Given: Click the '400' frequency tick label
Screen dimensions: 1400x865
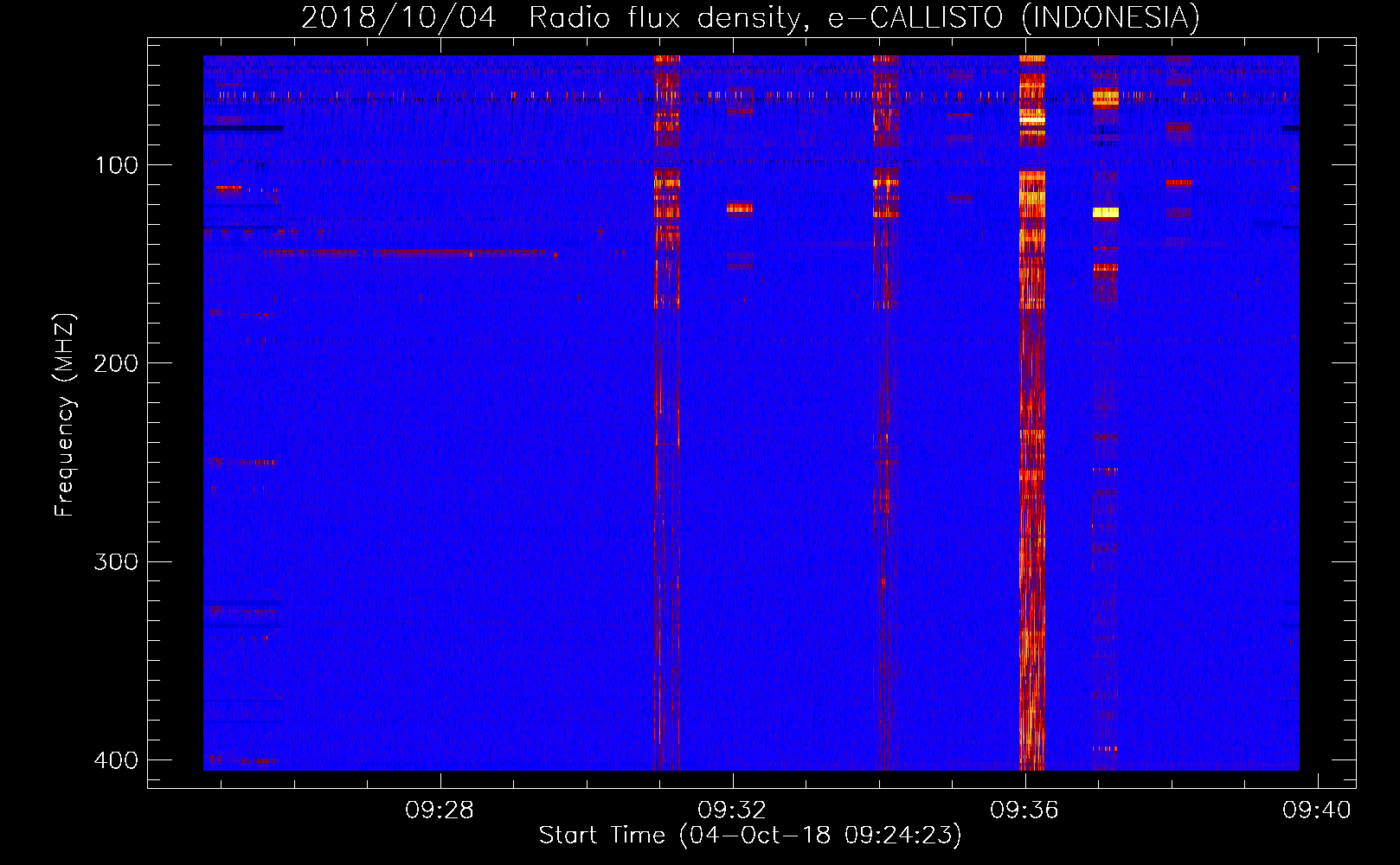Looking at the screenshot, I should coord(116,760).
